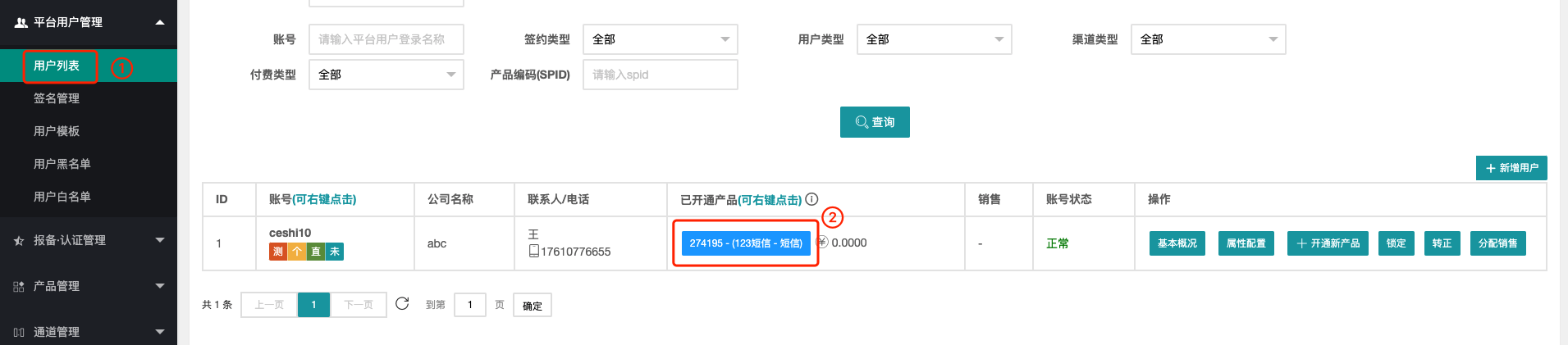The height and width of the screenshot is (345, 1568).
Task: Click the 报备·认证管理 star icon
Action: coord(19,241)
